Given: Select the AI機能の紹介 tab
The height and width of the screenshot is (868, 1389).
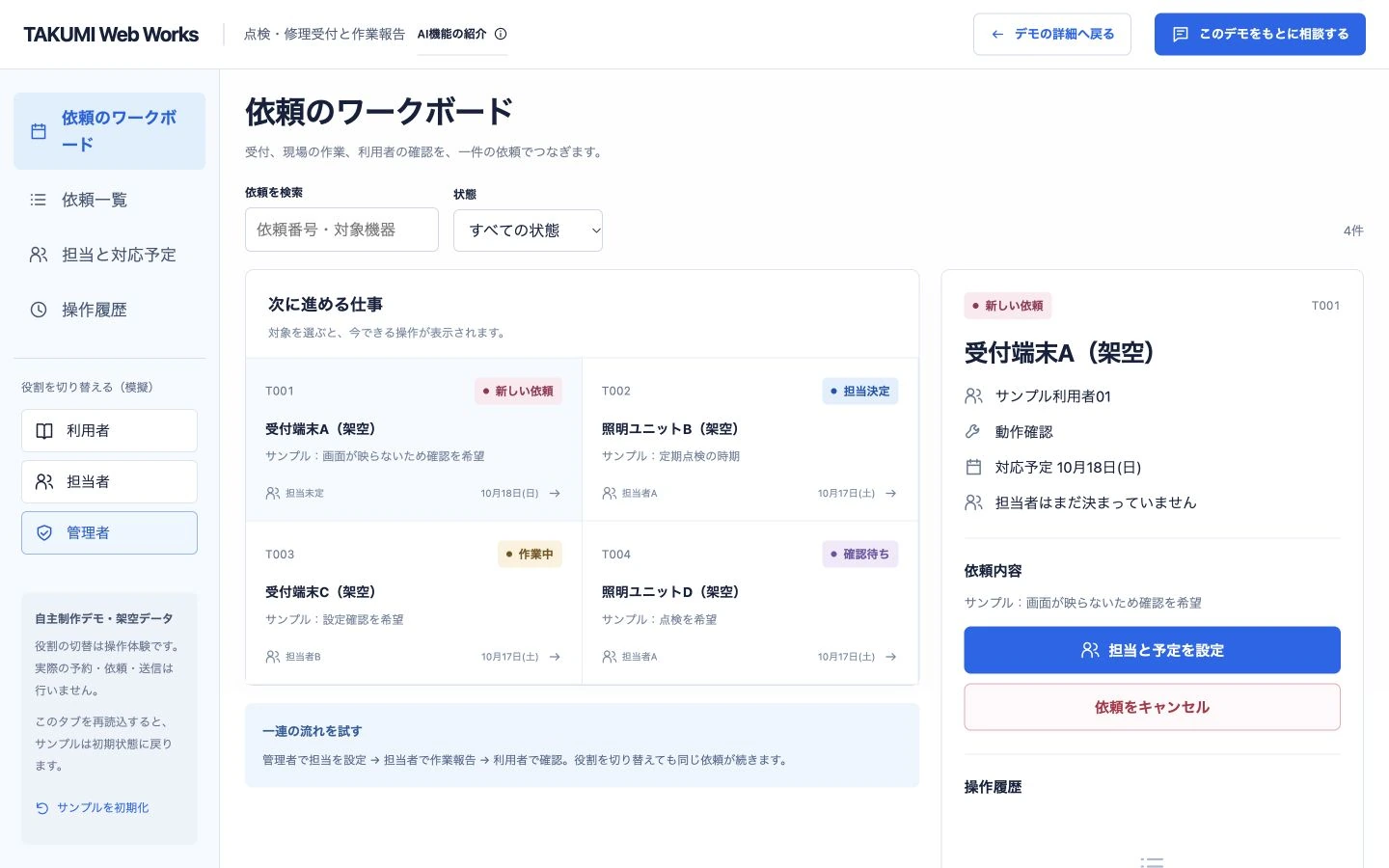Looking at the screenshot, I should [462, 34].
